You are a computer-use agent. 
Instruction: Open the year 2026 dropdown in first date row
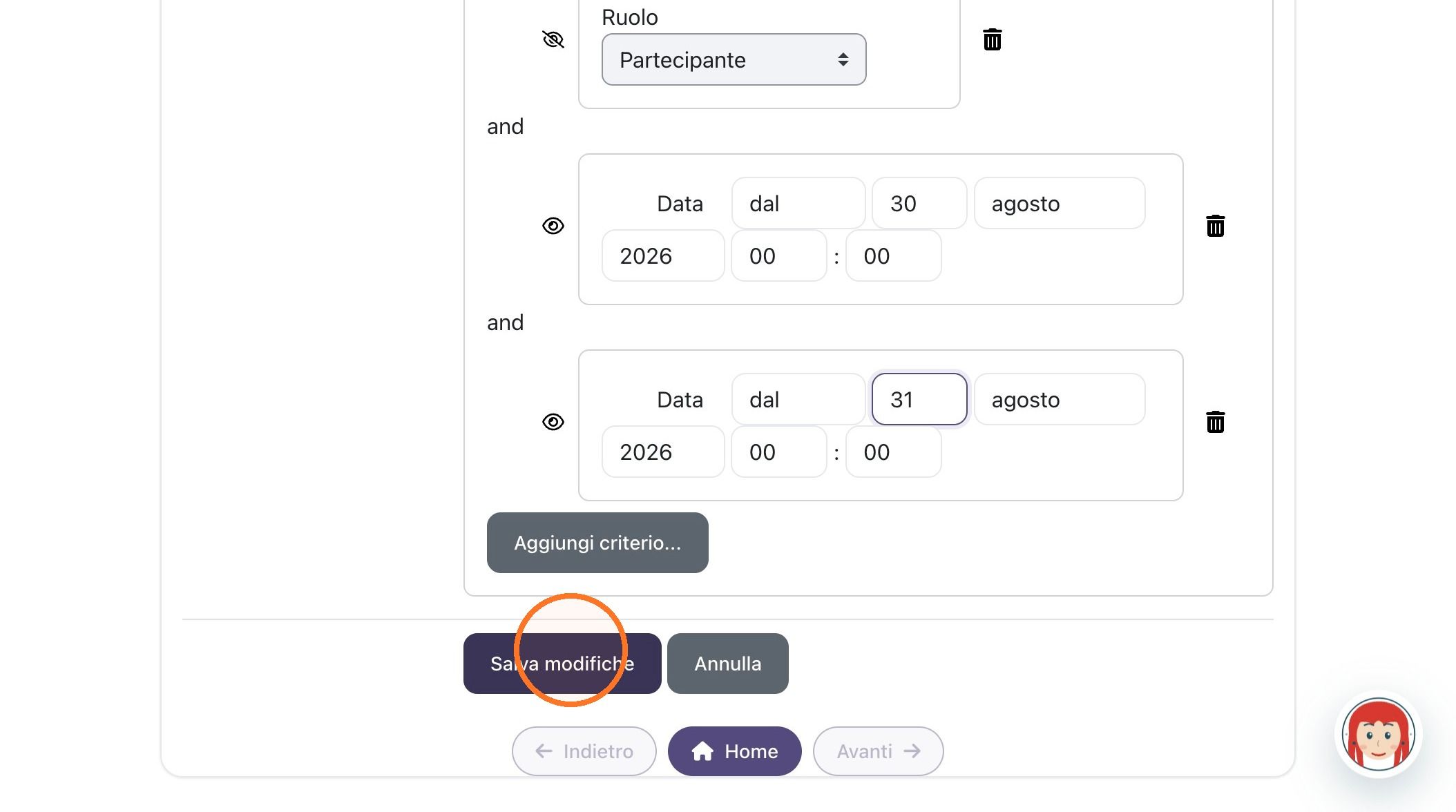point(663,255)
